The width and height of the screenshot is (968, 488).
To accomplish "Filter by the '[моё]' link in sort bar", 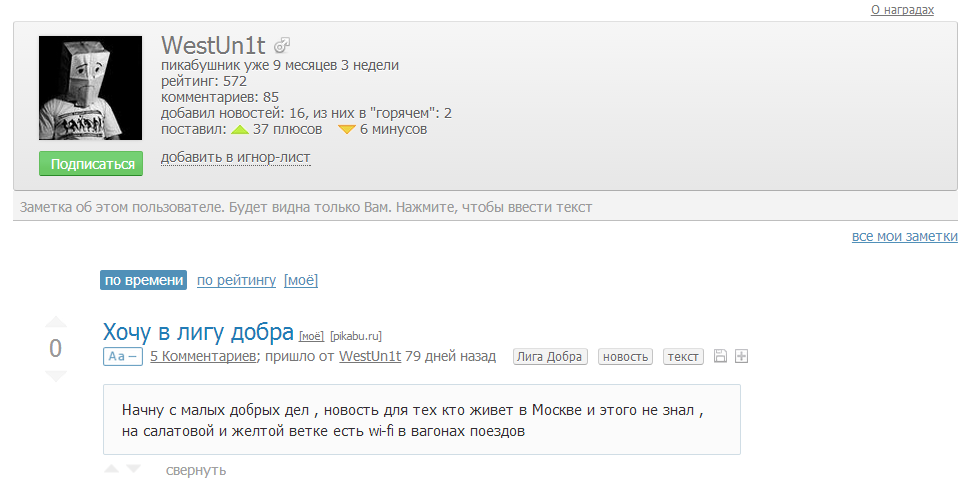I will click(x=301, y=280).
